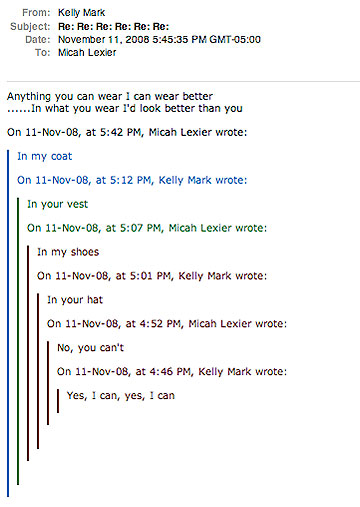Image resolution: width=360 pixels, height=507 pixels.
Task: Click quoted text "No, you can't"
Action: tap(90, 348)
